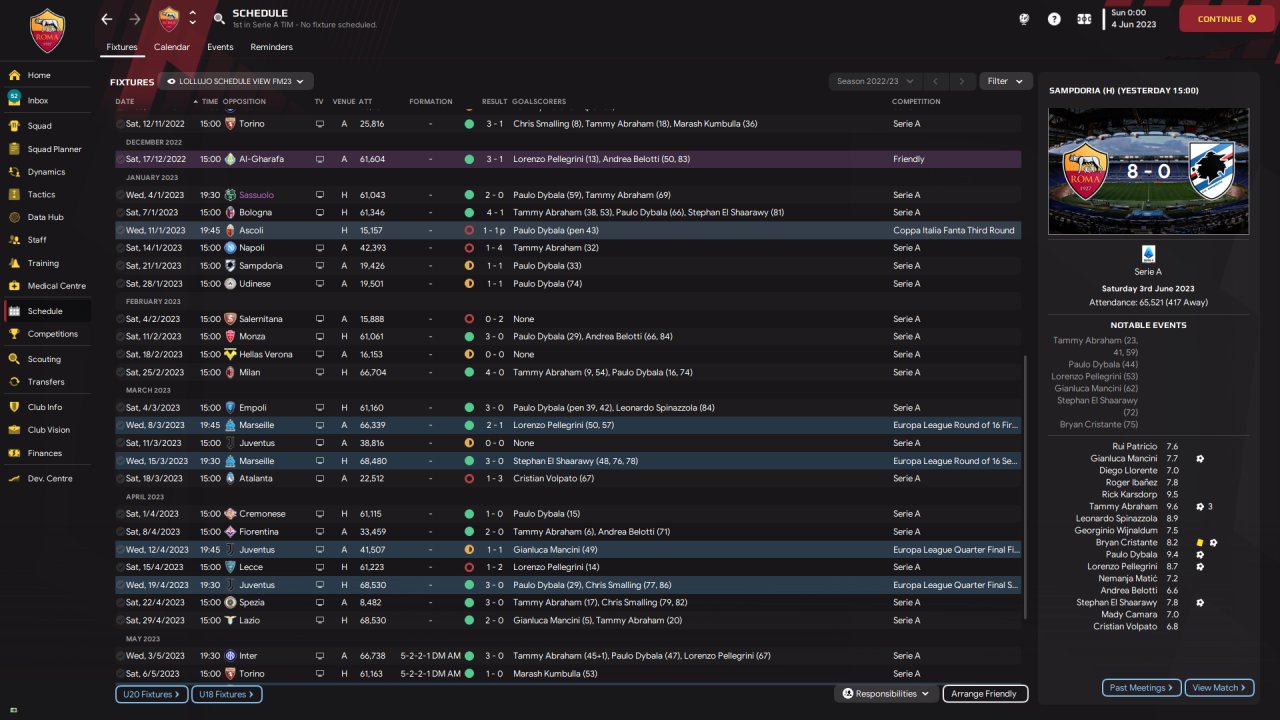Image resolution: width=1280 pixels, height=720 pixels.
Task: Click the Lazio club badge in the fixture list
Action: click(x=230, y=620)
